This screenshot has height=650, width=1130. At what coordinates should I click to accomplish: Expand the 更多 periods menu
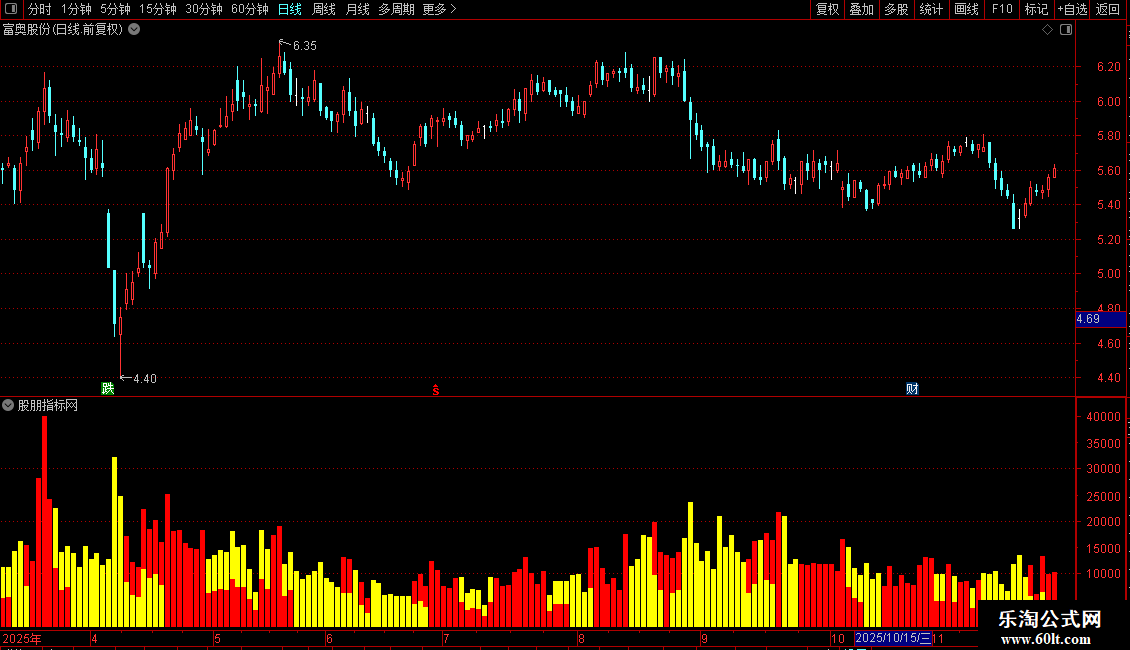tap(439, 9)
